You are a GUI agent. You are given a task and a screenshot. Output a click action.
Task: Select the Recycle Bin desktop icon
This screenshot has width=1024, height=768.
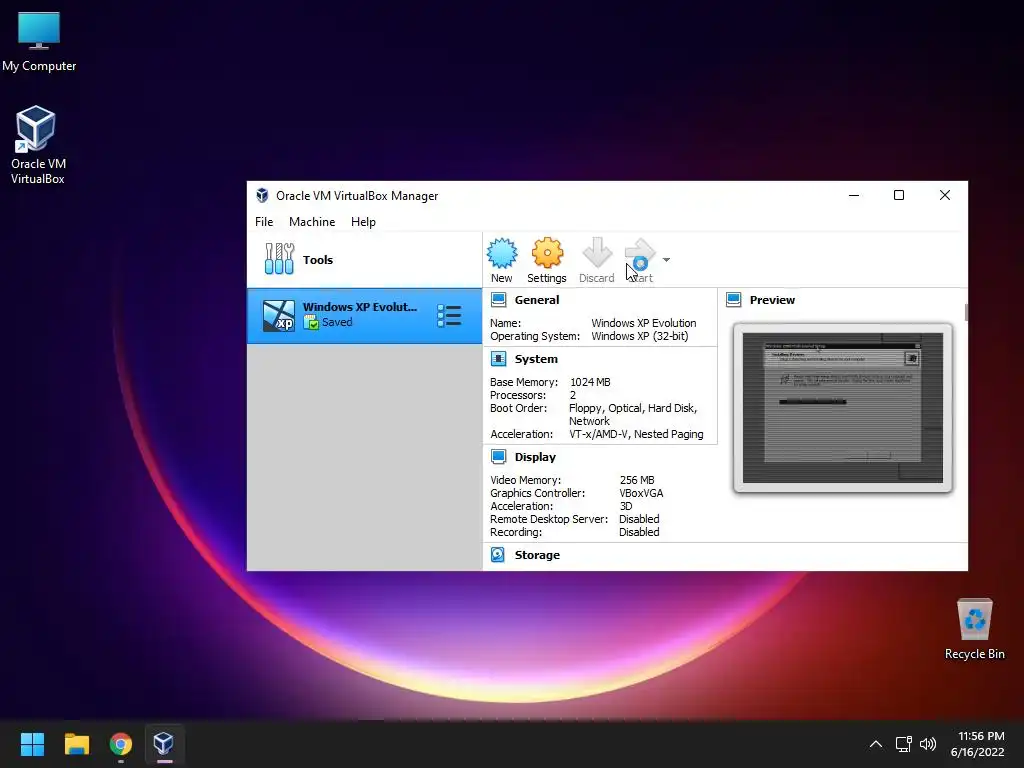[974, 628]
